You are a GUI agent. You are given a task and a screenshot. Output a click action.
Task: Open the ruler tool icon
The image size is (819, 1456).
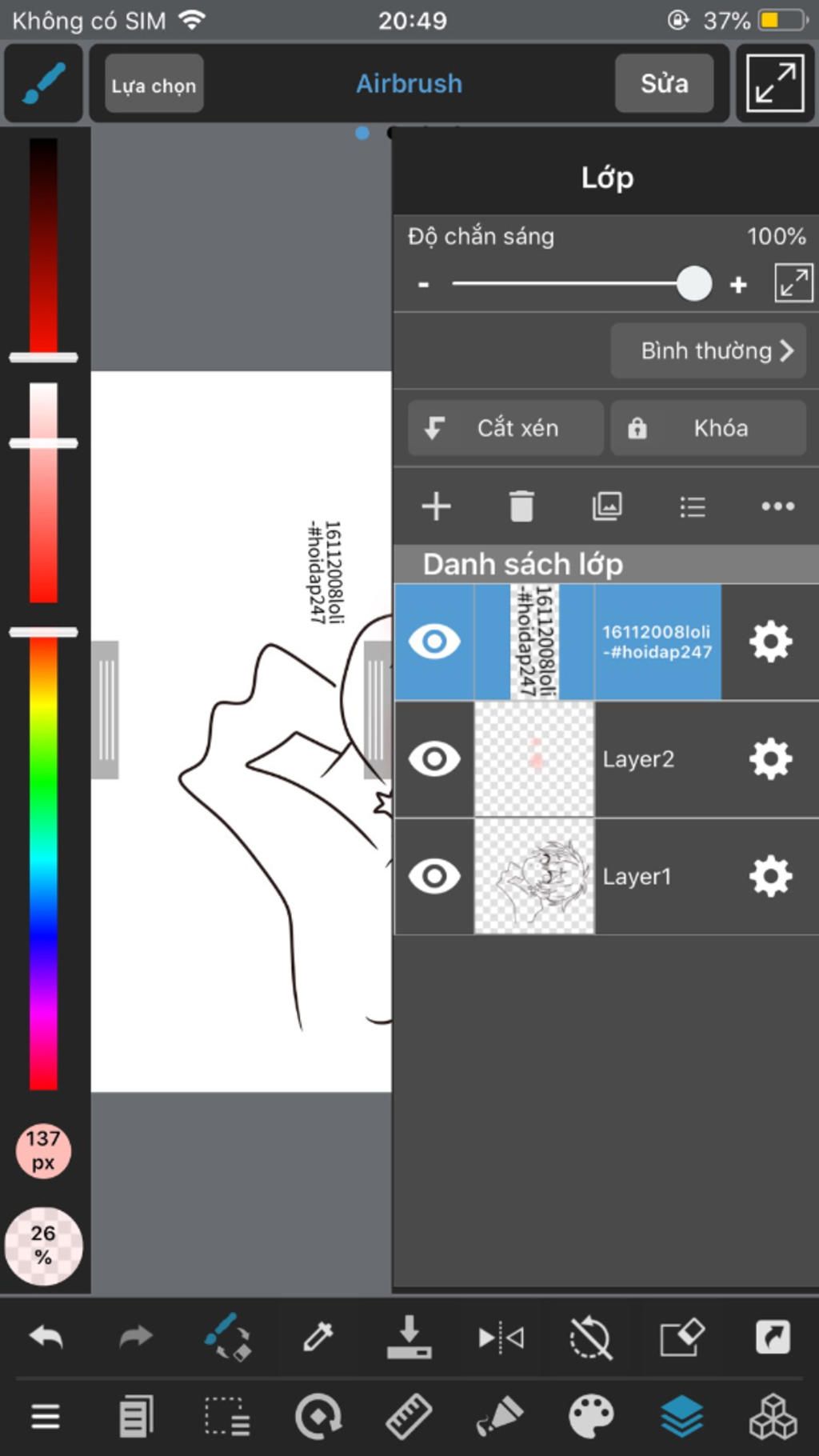point(409,1417)
